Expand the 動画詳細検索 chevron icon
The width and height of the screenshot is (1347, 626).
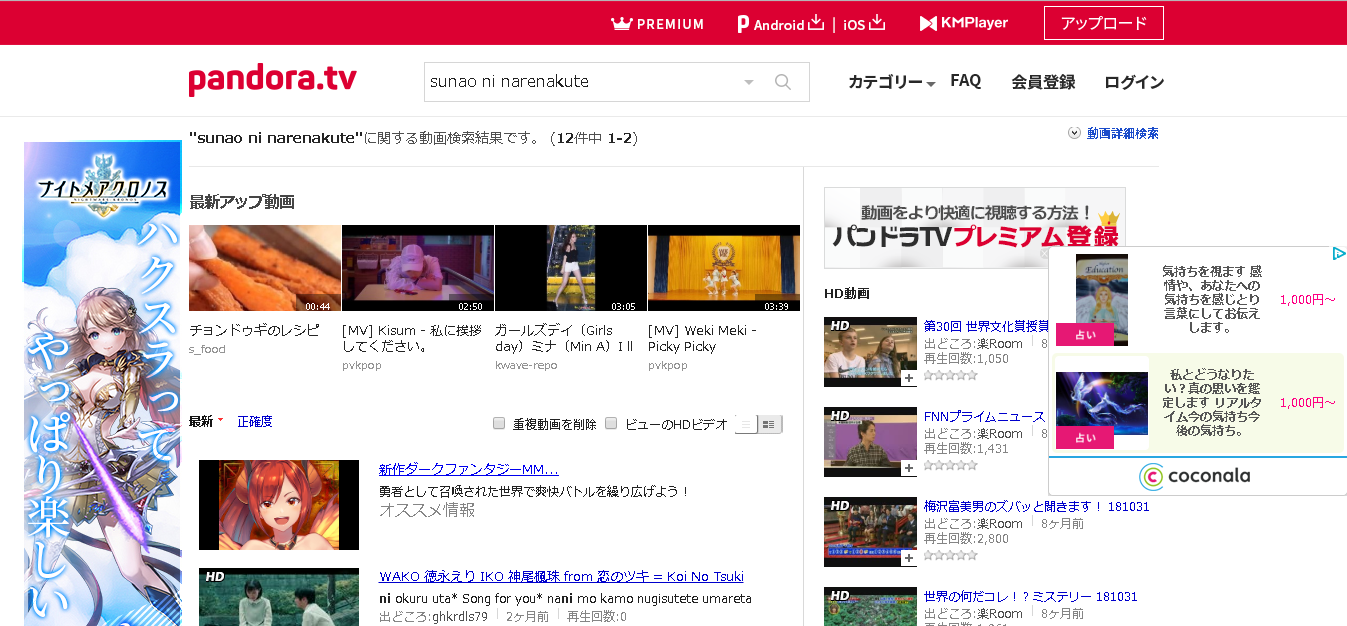(1074, 133)
